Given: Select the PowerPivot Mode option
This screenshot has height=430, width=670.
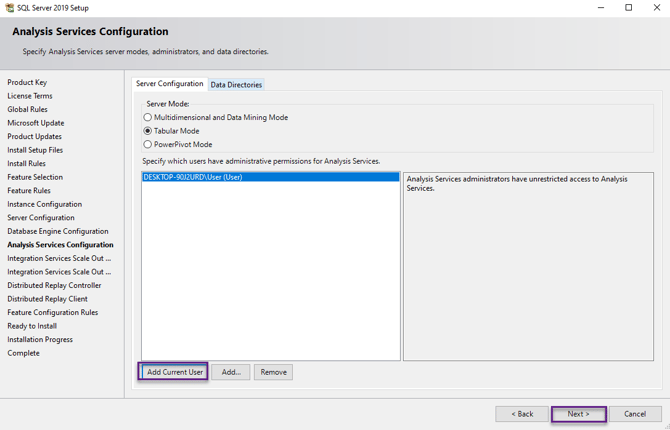Looking at the screenshot, I should click(x=148, y=145).
